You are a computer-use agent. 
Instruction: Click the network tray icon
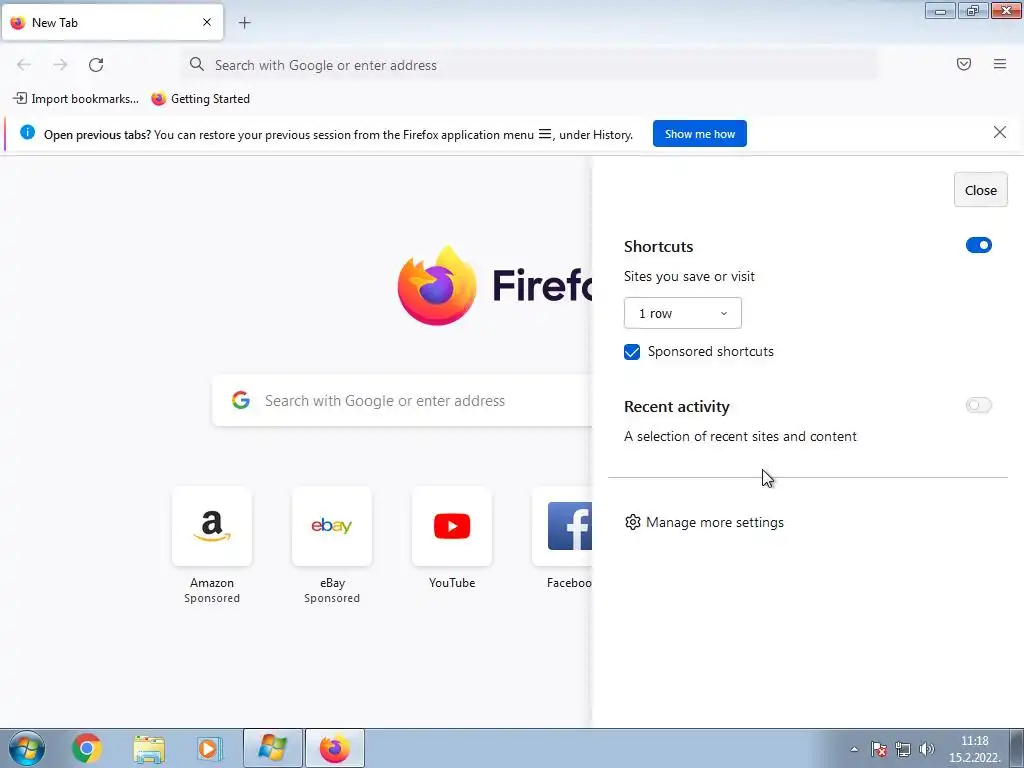click(x=903, y=749)
